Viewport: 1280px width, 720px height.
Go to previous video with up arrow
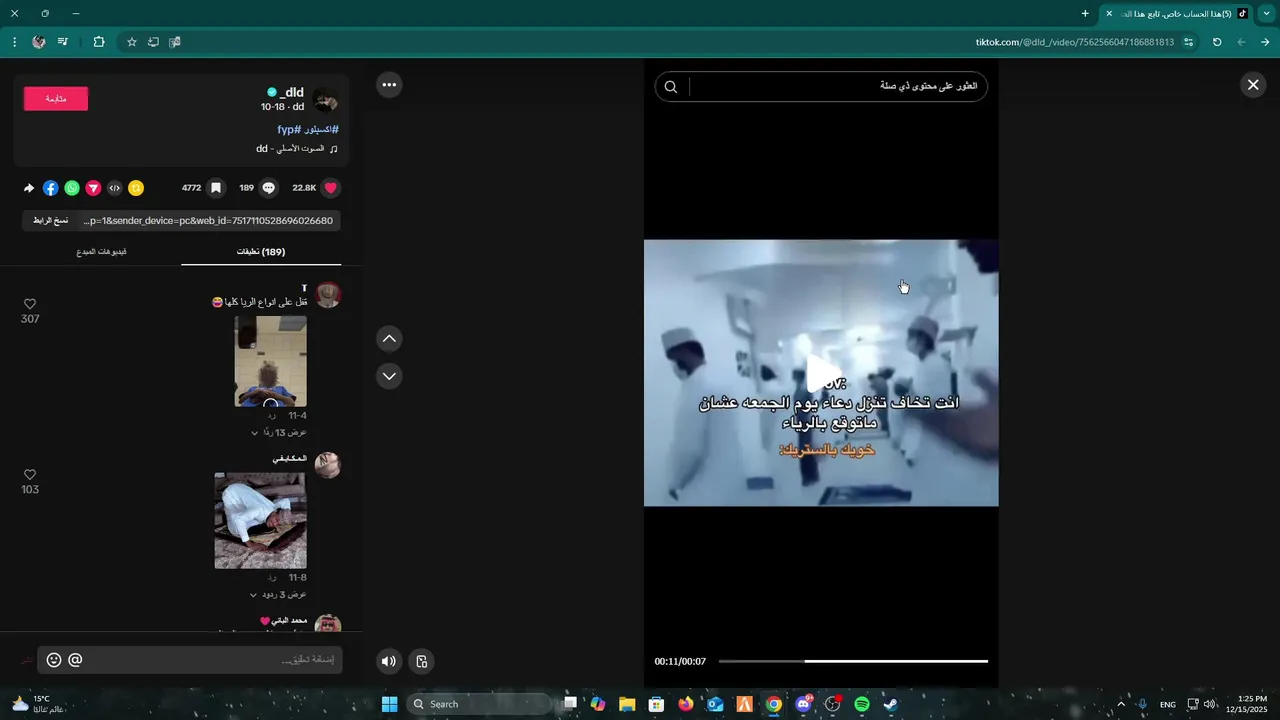389,339
